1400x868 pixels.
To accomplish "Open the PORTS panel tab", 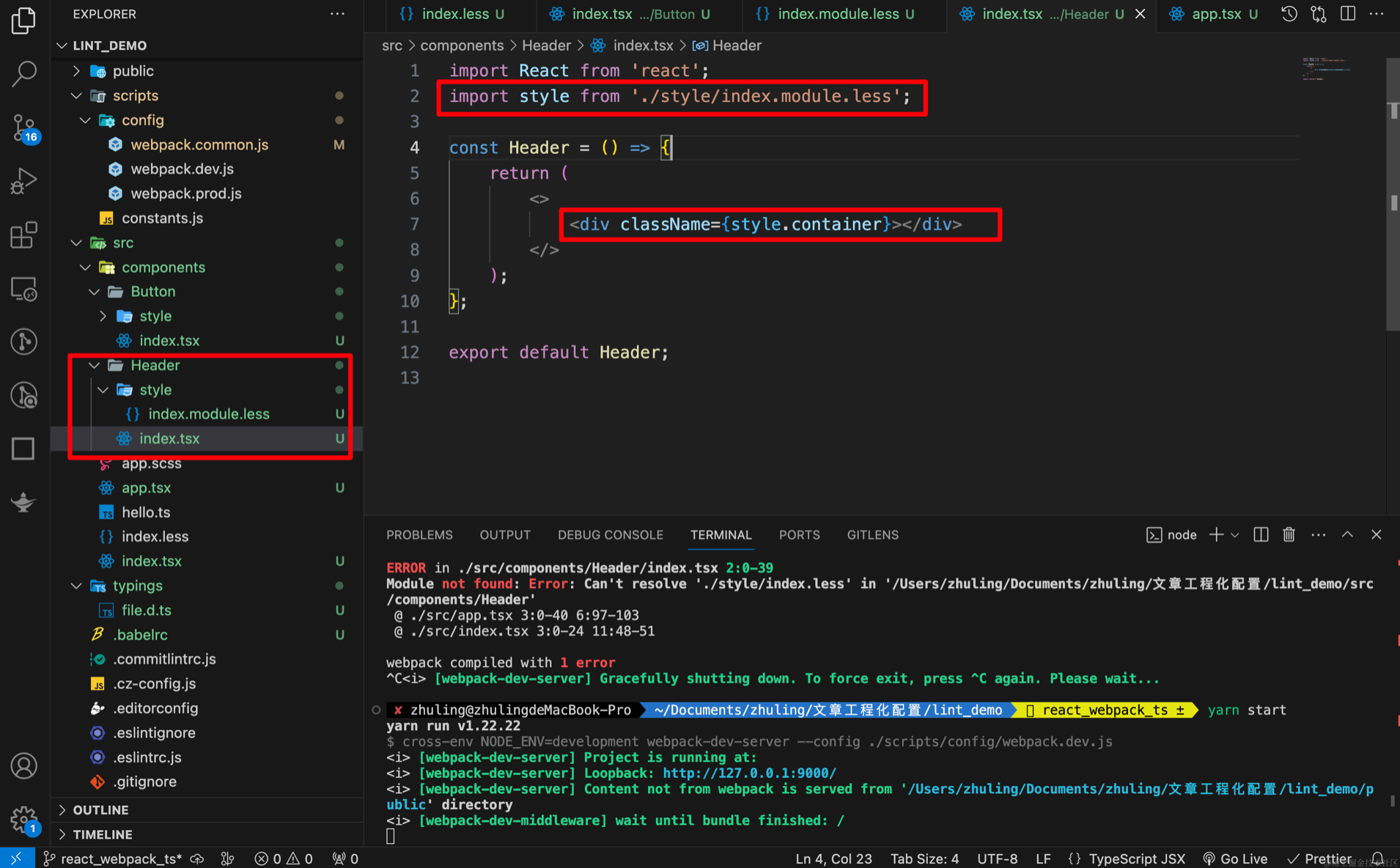I will point(799,534).
